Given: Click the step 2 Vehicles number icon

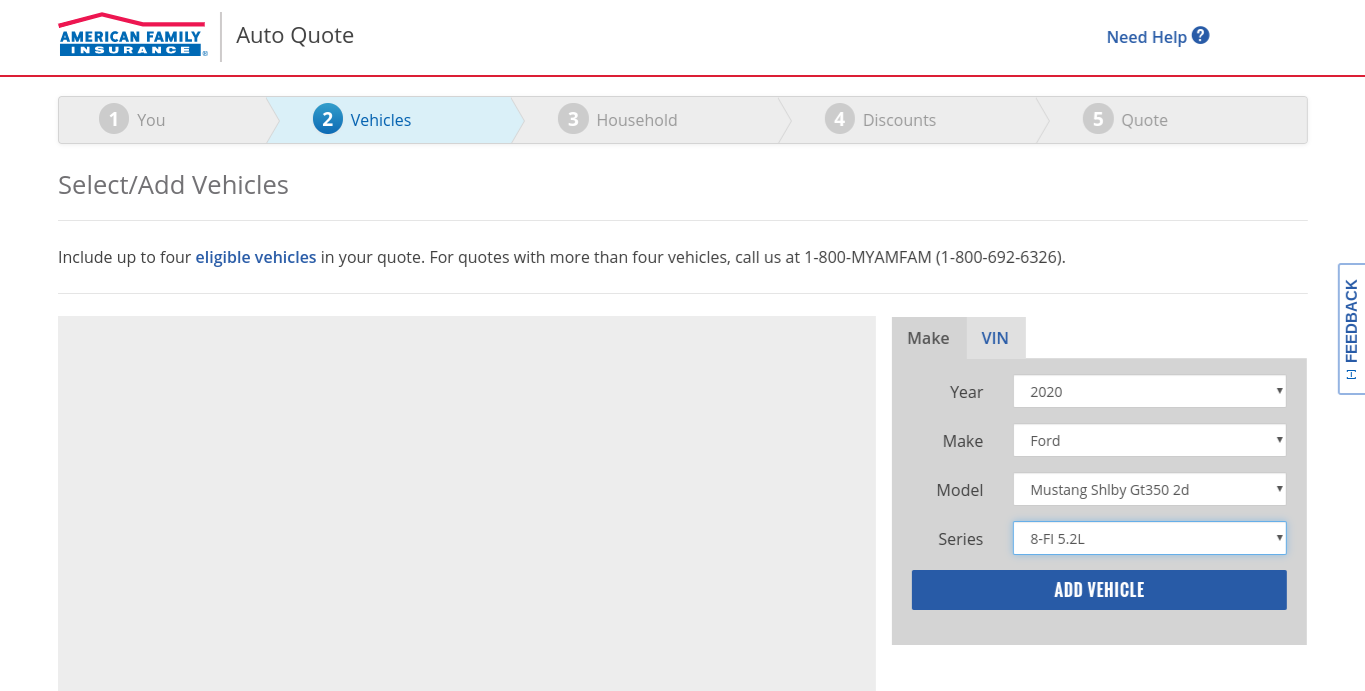Looking at the screenshot, I should click(328, 120).
